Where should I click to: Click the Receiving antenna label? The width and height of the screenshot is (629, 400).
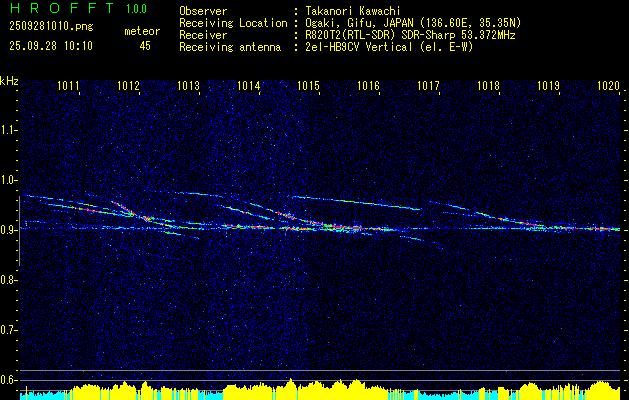(x=230, y=47)
